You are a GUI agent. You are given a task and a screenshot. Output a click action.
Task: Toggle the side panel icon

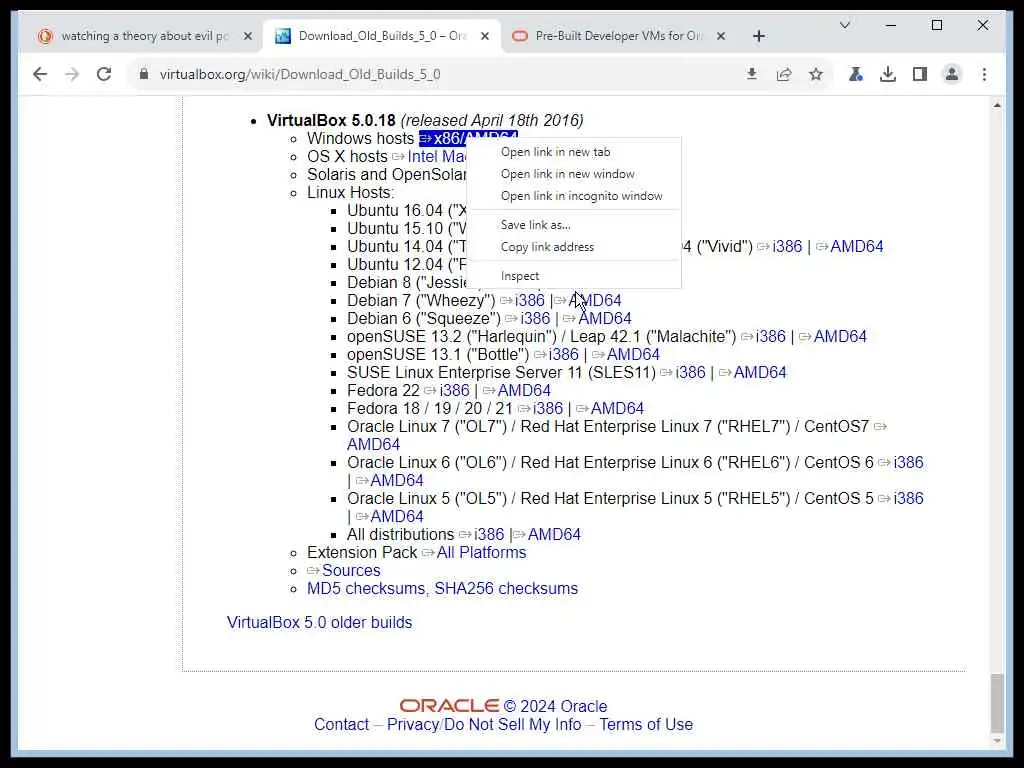[x=920, y=74]
